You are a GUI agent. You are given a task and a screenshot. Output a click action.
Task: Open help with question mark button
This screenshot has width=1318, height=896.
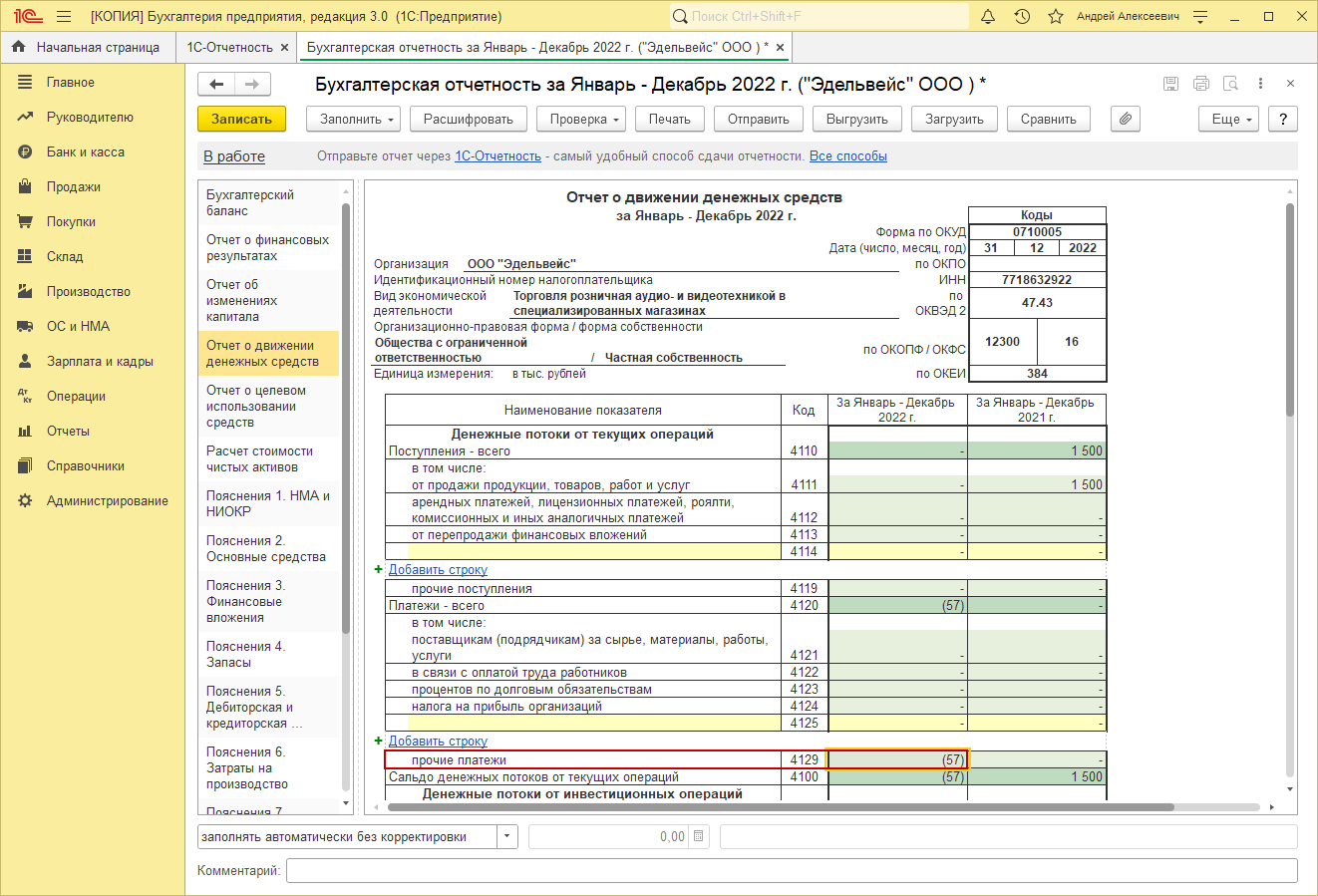pos(1283,119)
